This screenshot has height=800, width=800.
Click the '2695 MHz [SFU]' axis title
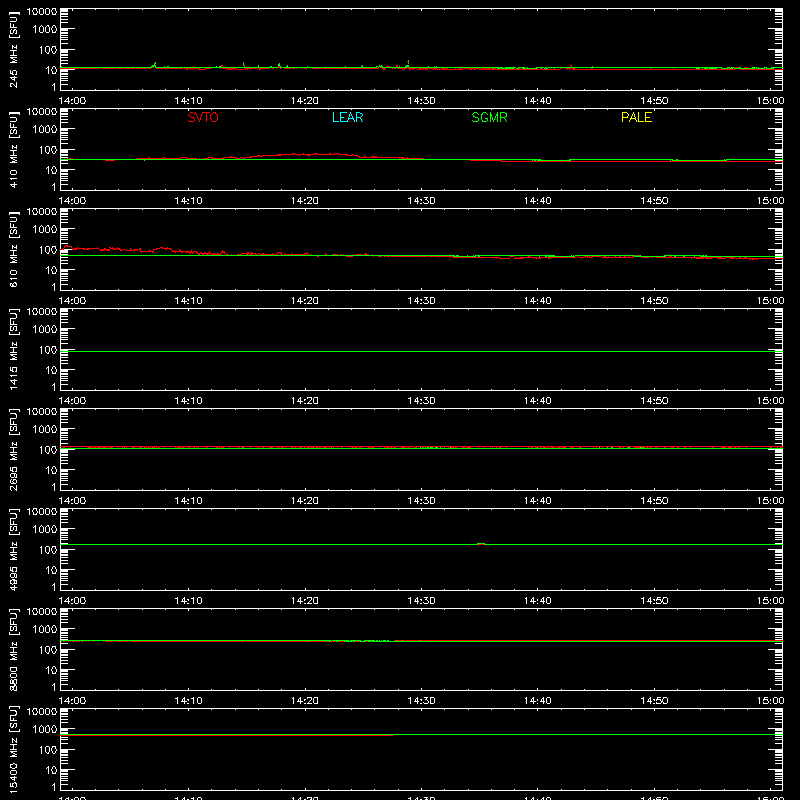(x=13, y=449)
